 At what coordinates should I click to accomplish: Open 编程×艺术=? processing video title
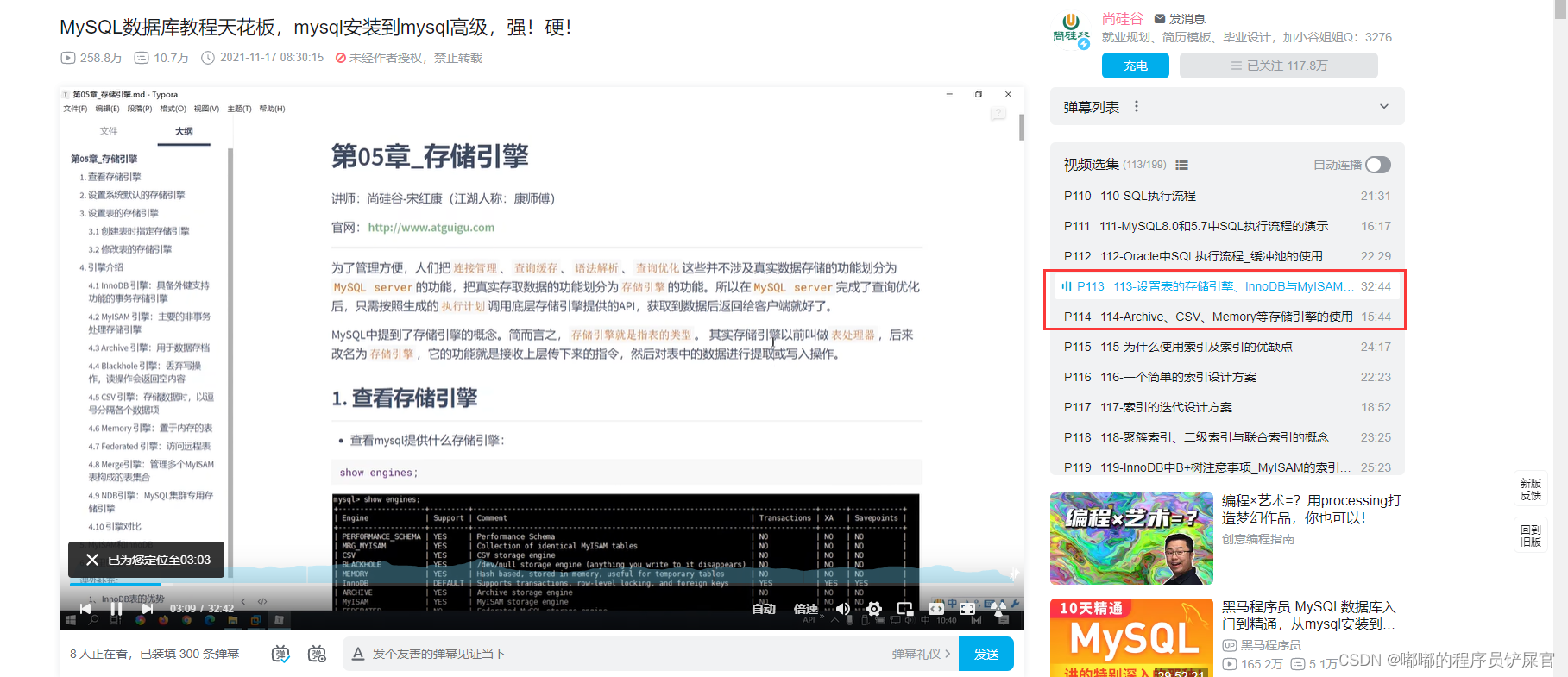tap(1312, 509)
